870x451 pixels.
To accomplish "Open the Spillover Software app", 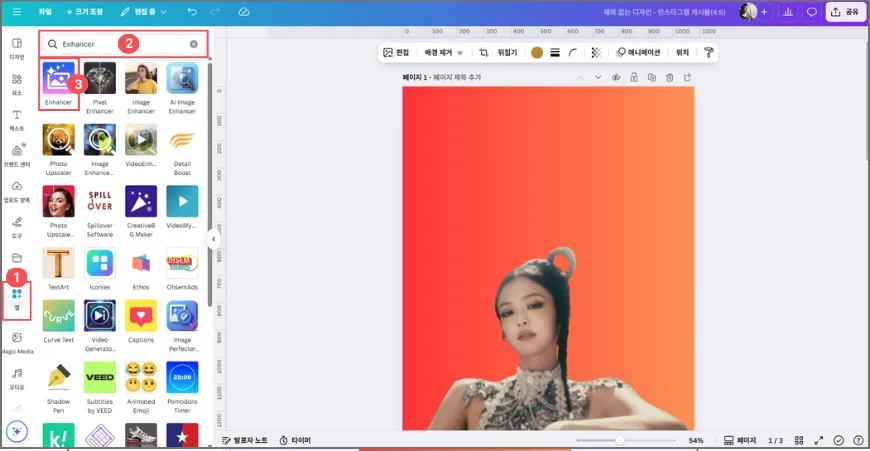I will tap(100, 211).
